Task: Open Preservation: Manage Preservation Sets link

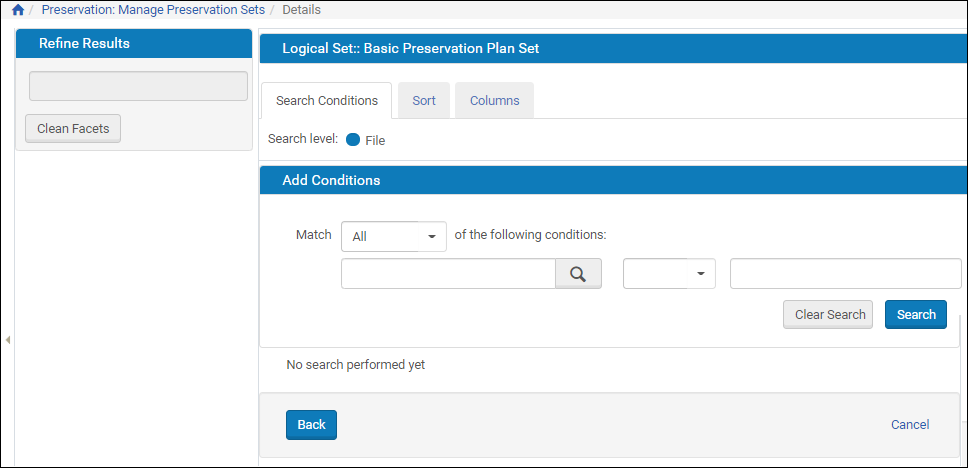Action: pyautogui.click(x=153, y=10)
